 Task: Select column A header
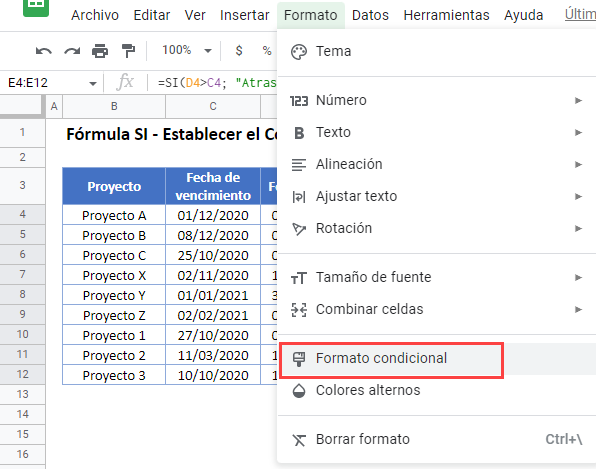54,106
